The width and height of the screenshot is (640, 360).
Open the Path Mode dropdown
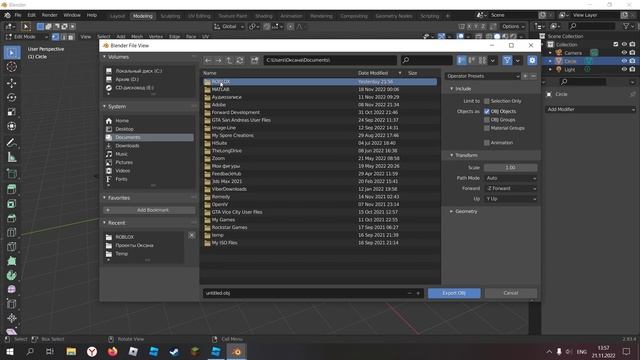click(511, 178)
